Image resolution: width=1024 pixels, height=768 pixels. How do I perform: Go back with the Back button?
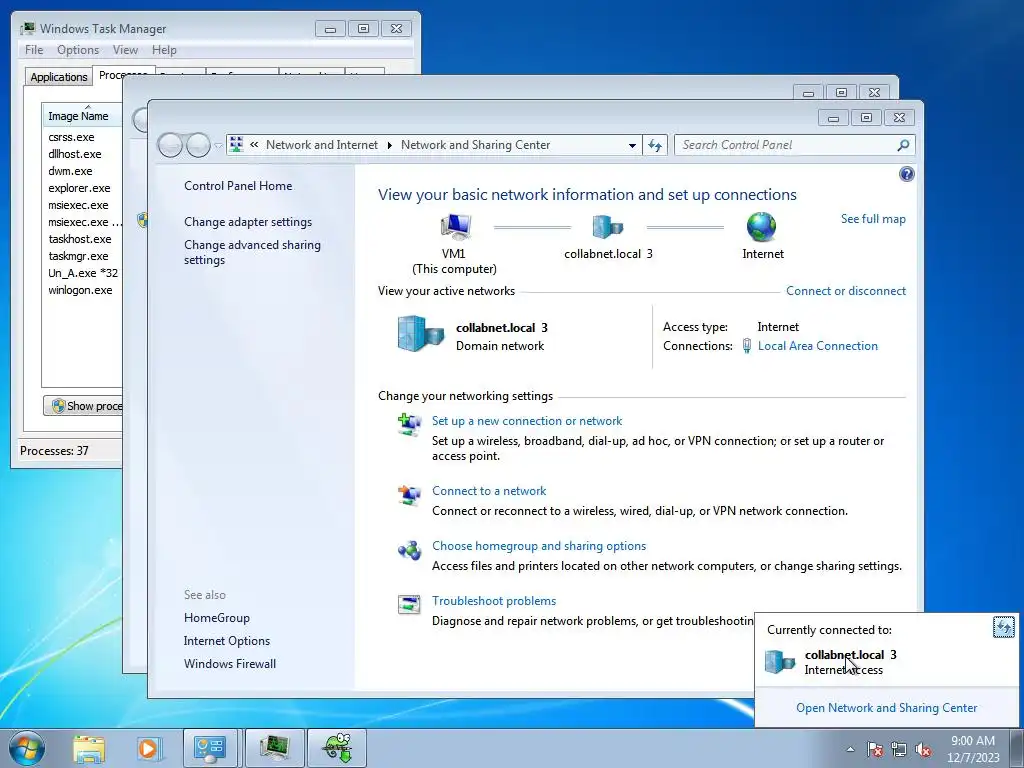[x=170, y=145]
